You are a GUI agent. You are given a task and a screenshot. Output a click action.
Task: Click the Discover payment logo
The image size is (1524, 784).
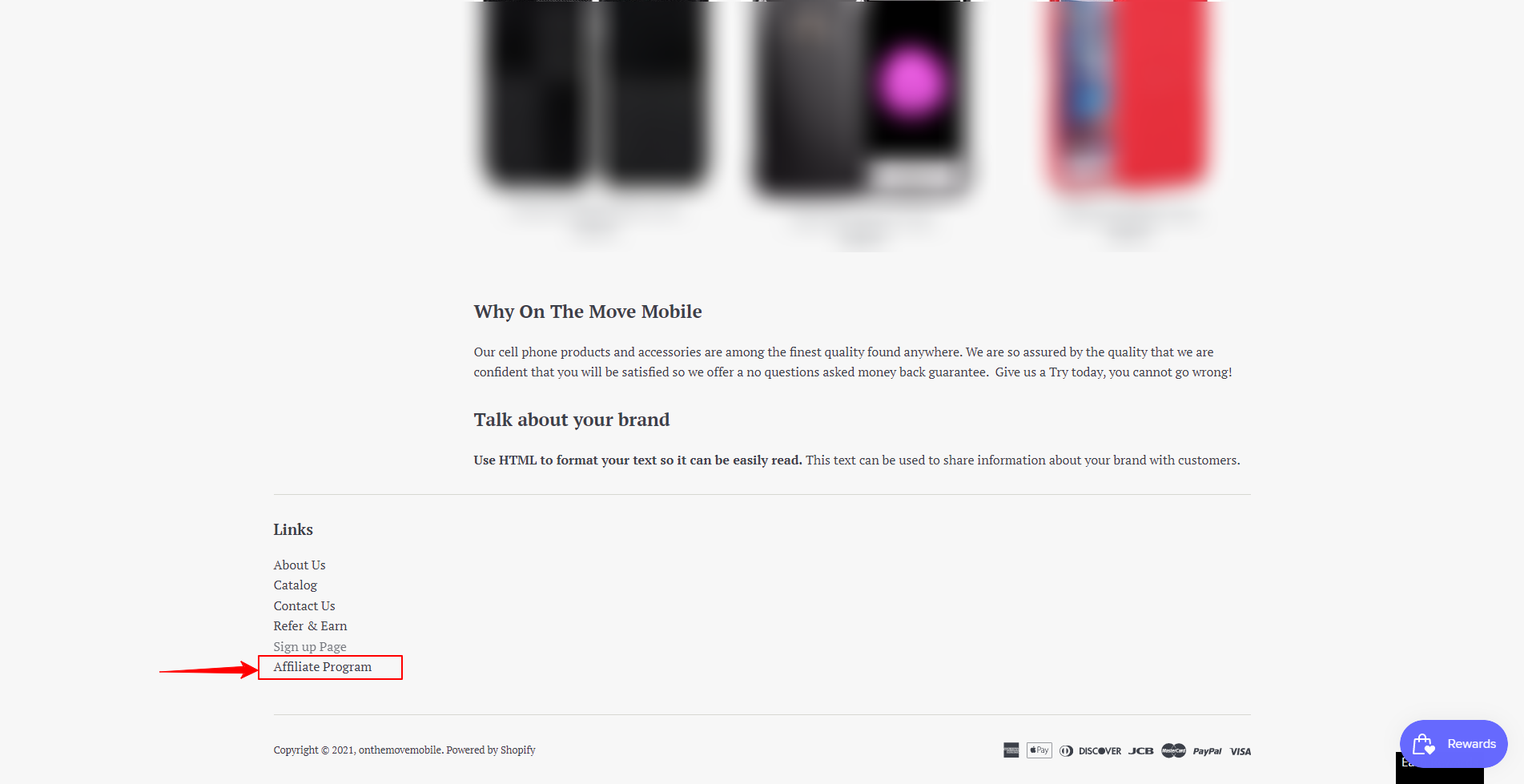[1100, 751]
